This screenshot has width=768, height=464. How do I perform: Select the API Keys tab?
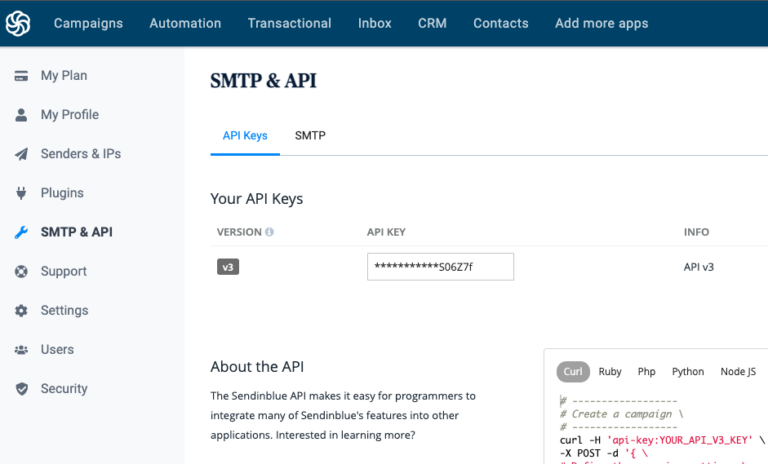[x=245, y=135]
